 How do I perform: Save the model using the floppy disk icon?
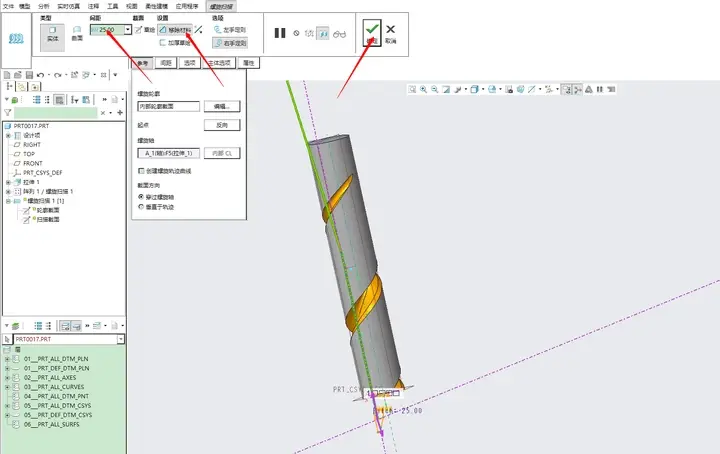point(29,75)
